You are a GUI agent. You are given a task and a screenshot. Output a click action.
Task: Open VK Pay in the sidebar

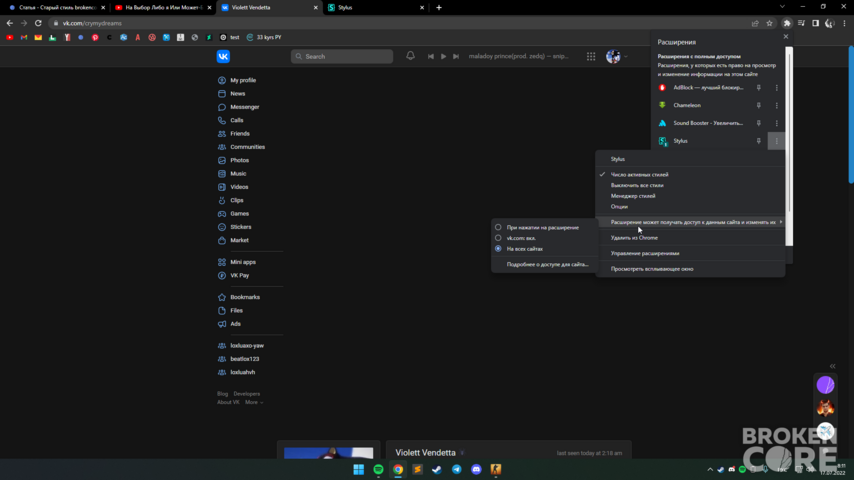pyautogui.click(x=239, y=276)
